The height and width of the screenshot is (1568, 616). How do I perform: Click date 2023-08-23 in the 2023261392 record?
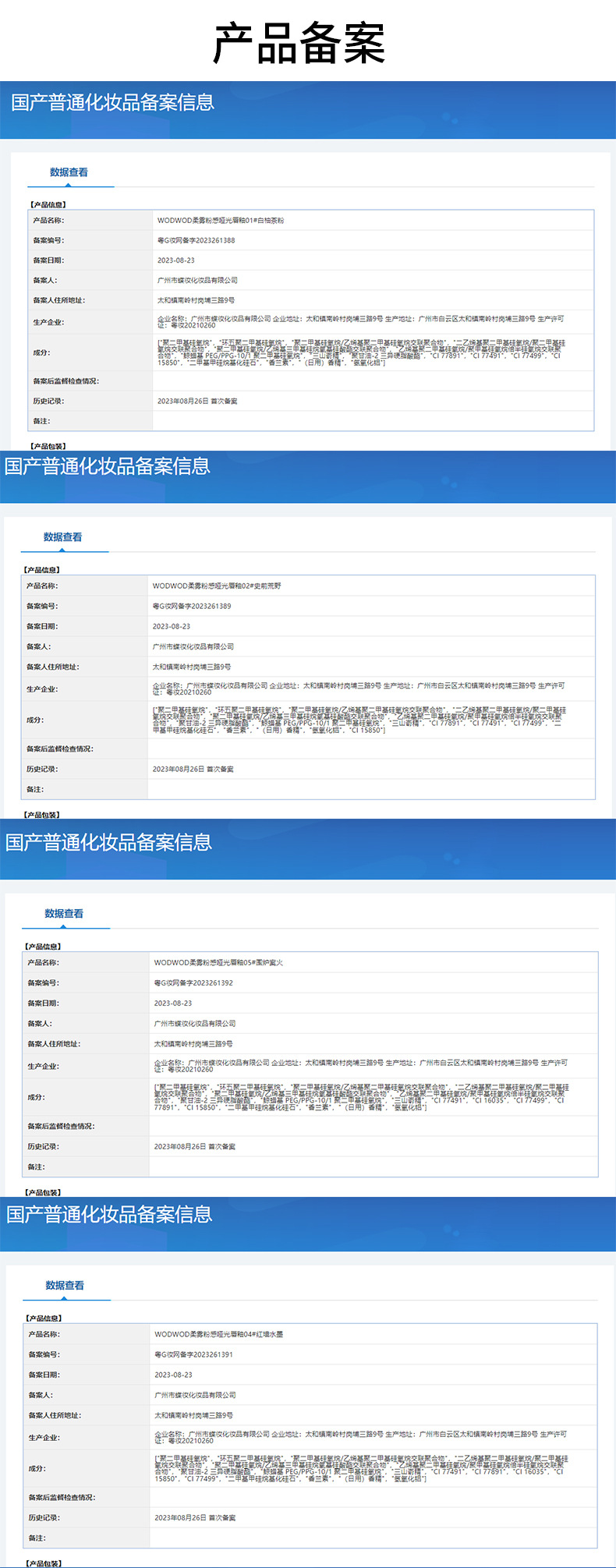(x=173, y=1003)
